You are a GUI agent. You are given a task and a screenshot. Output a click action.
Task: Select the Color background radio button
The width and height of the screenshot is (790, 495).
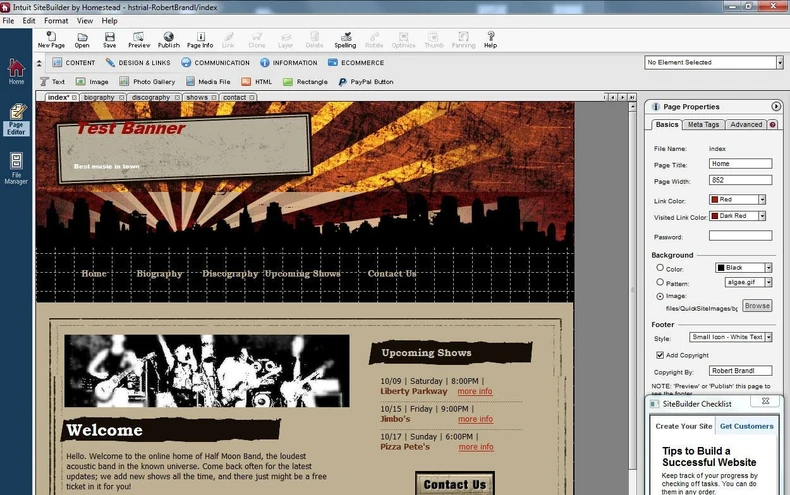tap(660, 268)
